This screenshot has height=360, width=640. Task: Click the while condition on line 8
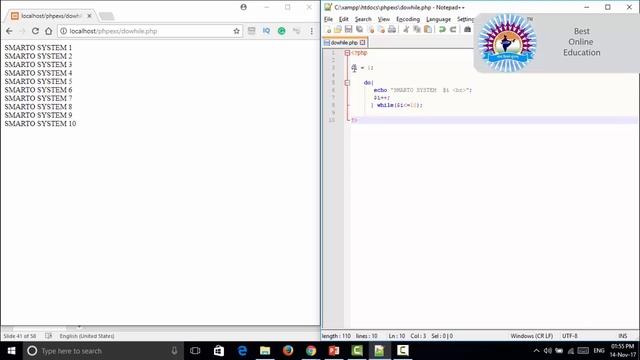[399, 105]
